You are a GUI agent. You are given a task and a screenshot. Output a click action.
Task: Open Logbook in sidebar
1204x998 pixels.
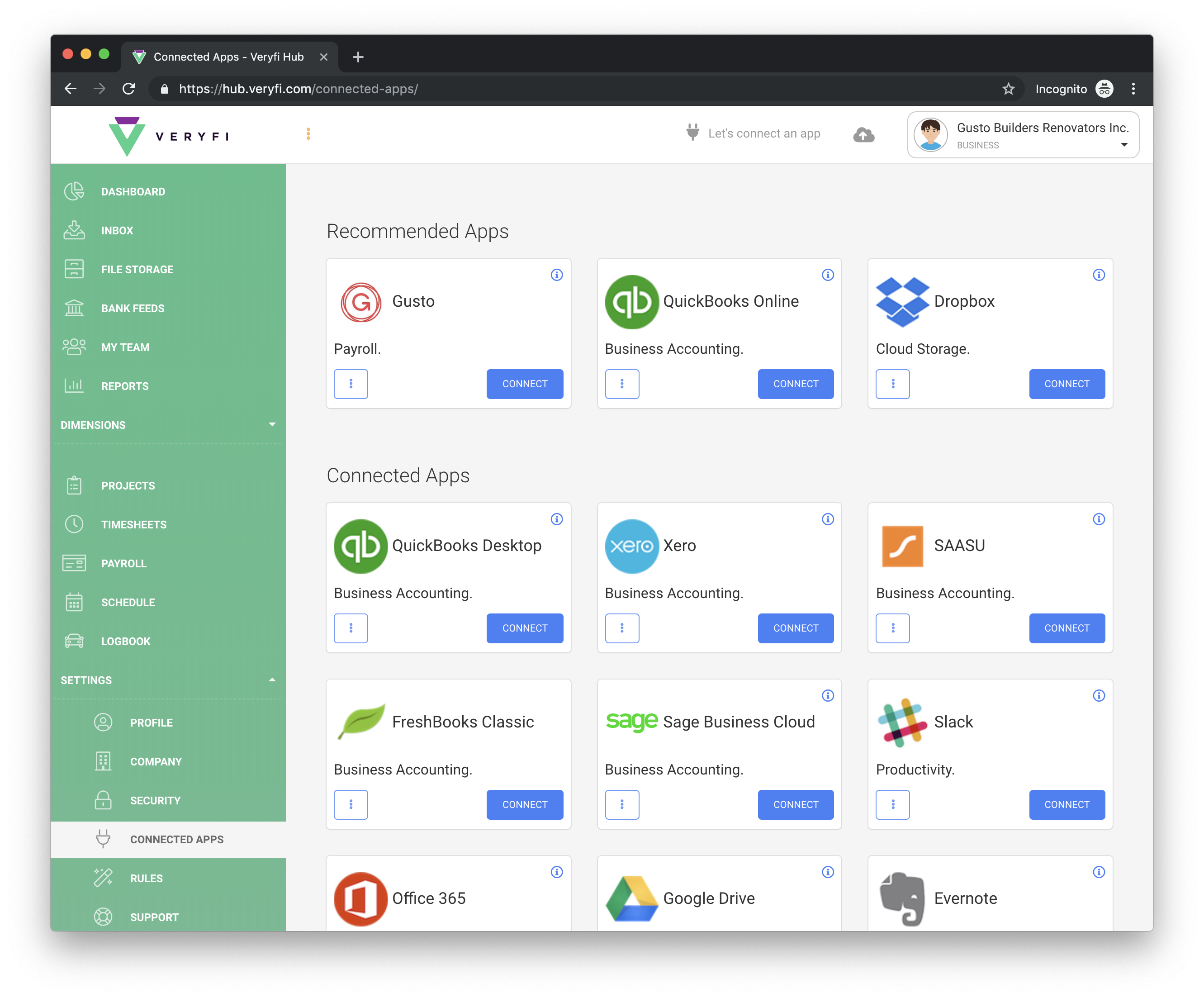click(167, 641)
